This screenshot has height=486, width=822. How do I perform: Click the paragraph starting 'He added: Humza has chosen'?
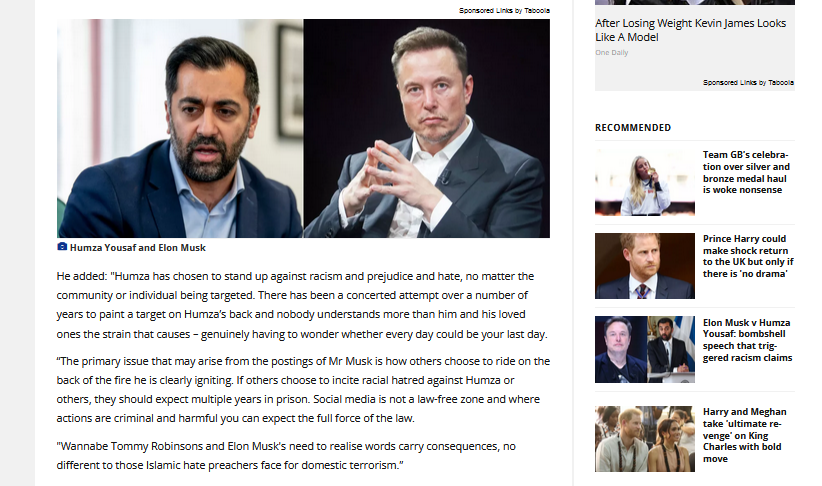point(302,305)
